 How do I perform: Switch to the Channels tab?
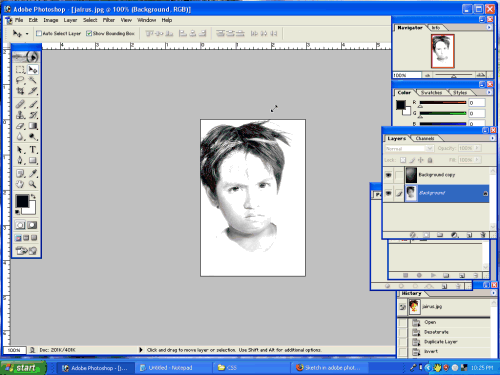[x=425, y=138]
